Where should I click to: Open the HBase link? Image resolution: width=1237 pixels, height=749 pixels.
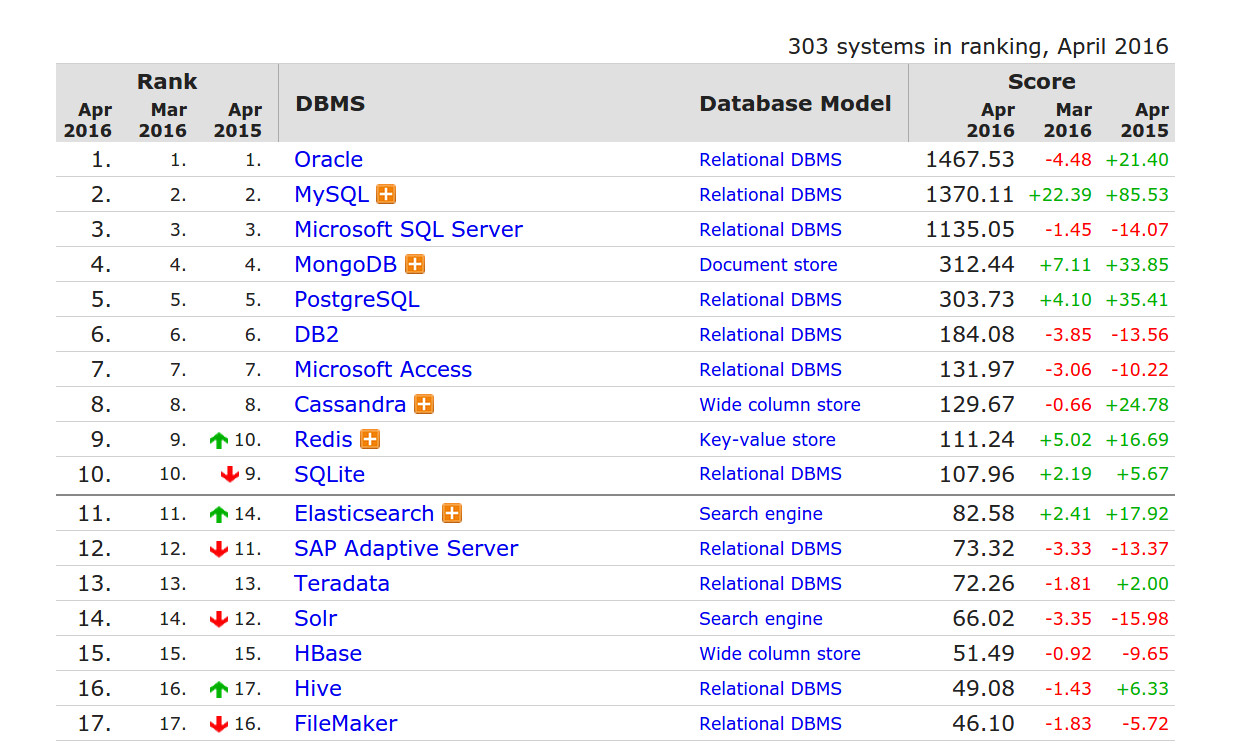[x=328, y=654]
